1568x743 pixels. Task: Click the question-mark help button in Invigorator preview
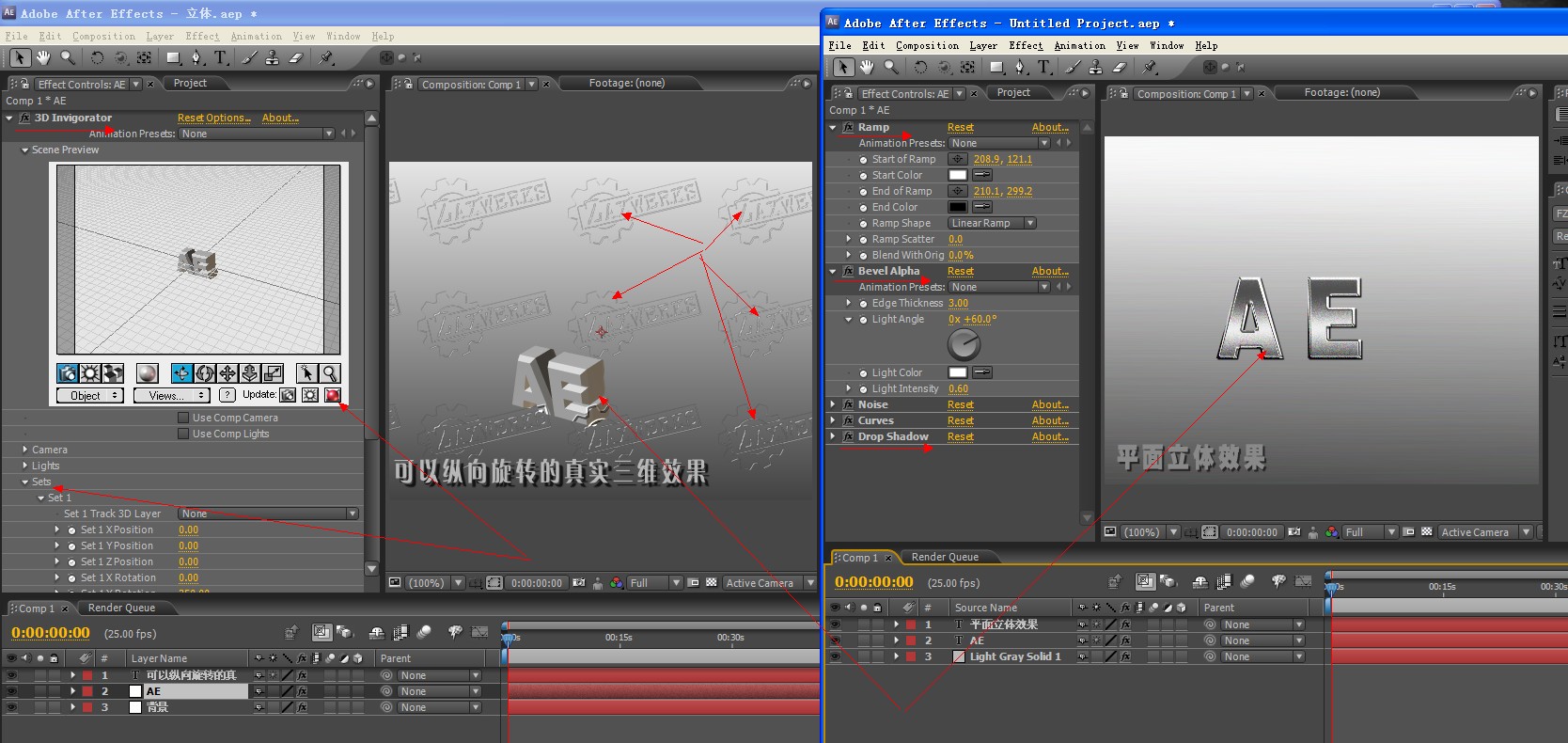point(227,395)
